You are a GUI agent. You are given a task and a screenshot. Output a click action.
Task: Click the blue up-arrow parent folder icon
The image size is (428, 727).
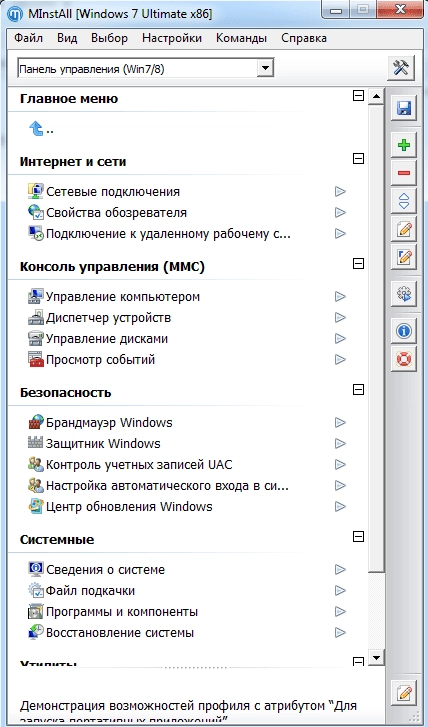[36, 128]
